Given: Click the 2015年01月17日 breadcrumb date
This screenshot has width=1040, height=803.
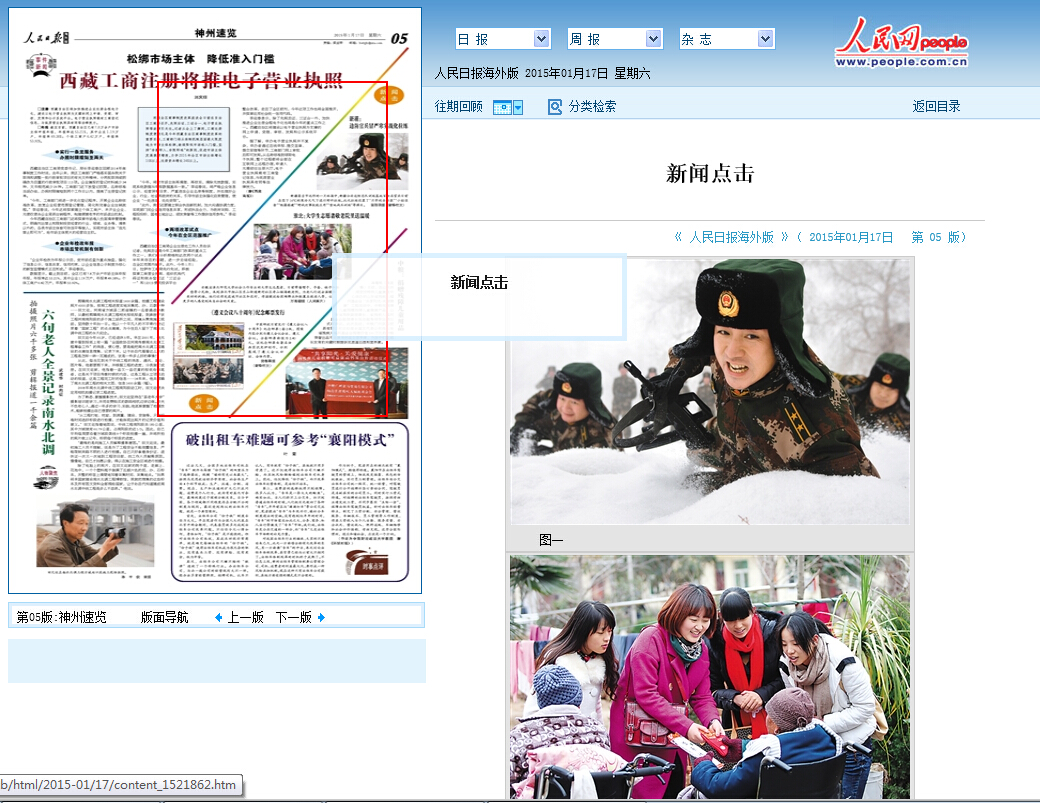Looking at the screenshot, I should coord(851,237).
